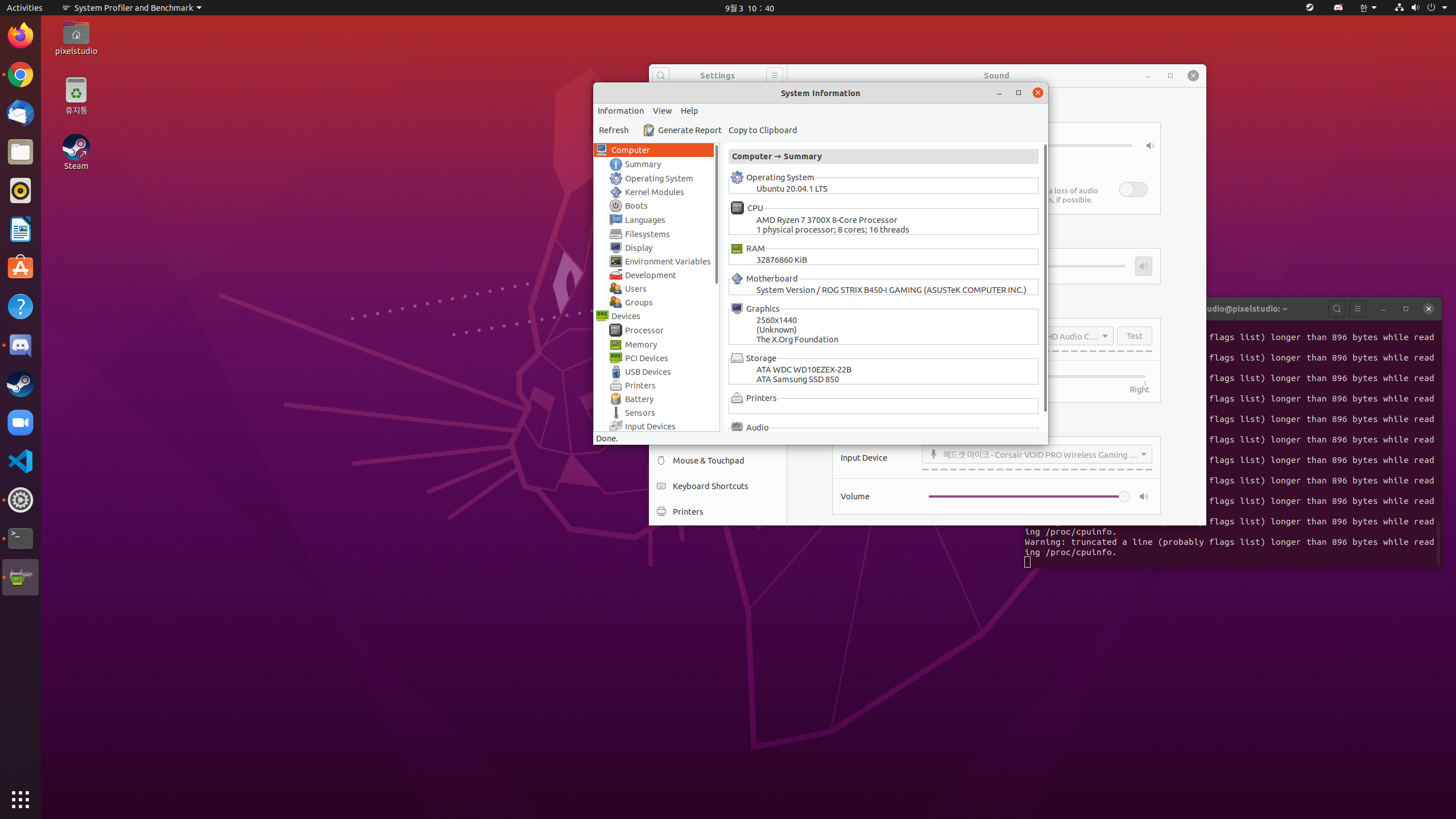1456x819 pixels.
Task: Open Mouse & Touchpad in Settings
Action: (x=718, y=461)
